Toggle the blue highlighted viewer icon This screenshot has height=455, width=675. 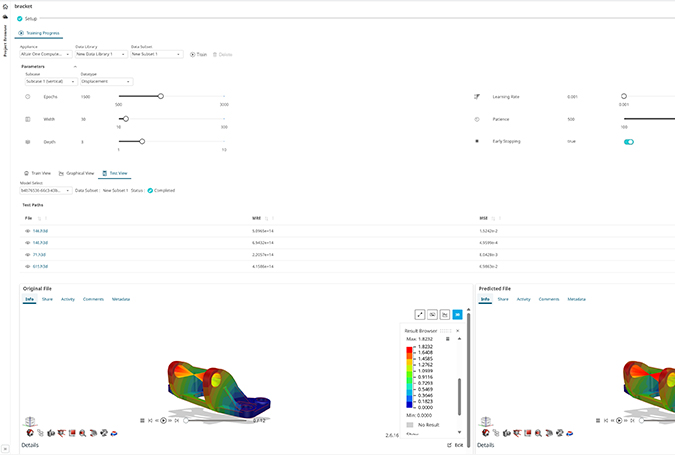(x=458, y=315)
